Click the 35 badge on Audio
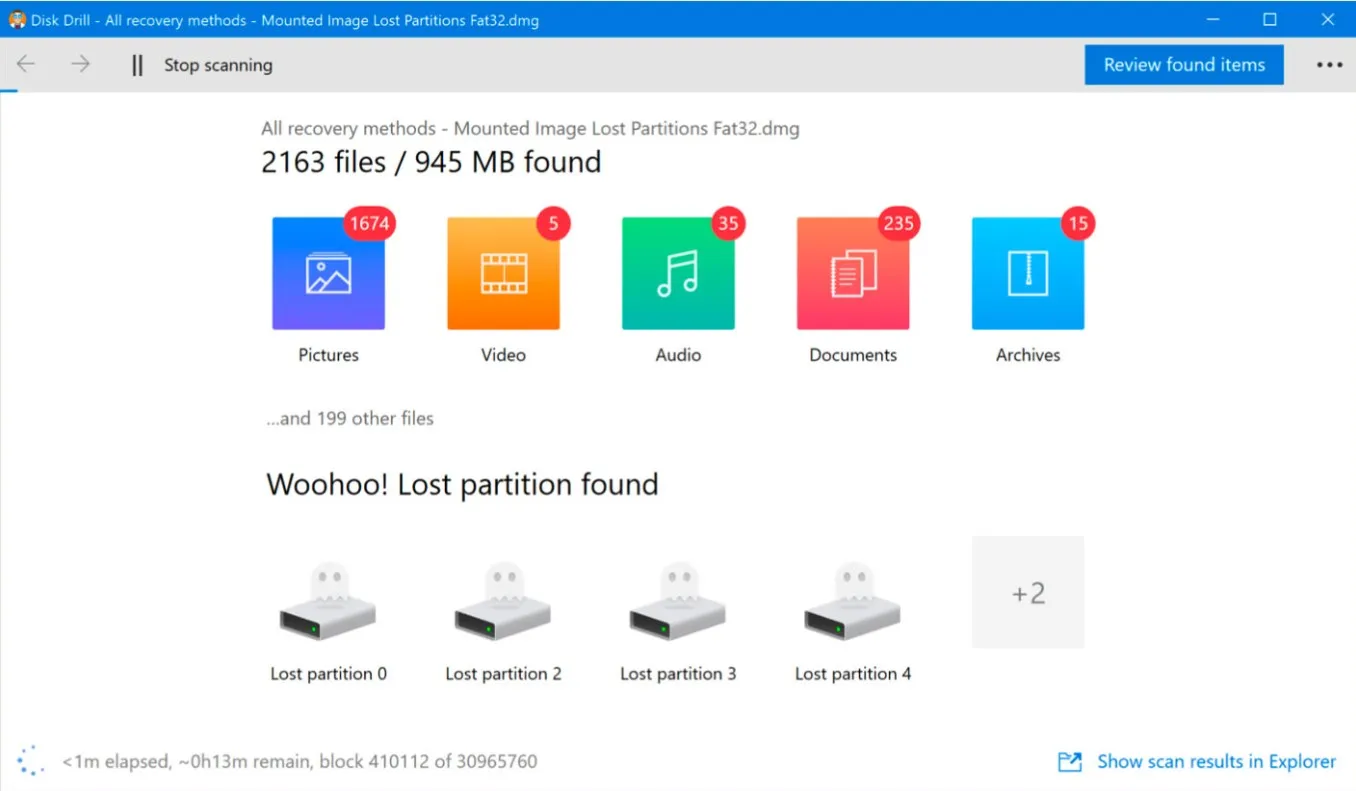 [x=728, y=223]
